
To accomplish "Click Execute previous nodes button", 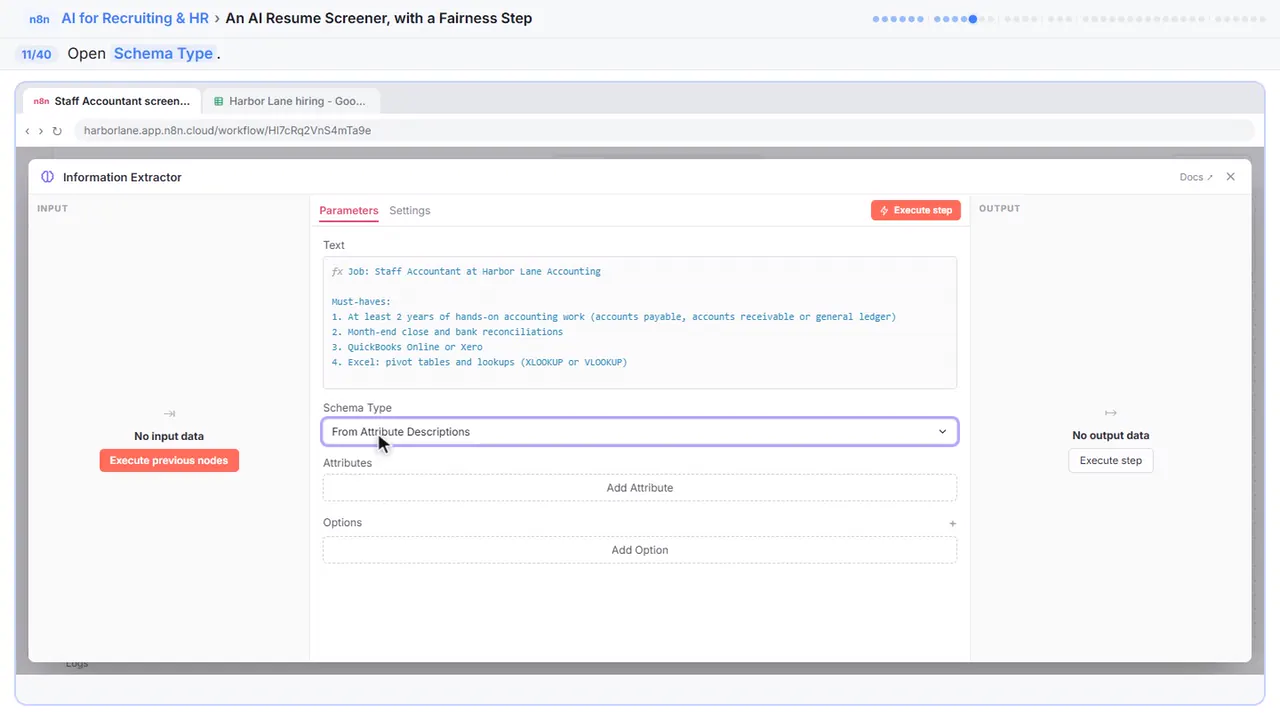I will [169, 461].
